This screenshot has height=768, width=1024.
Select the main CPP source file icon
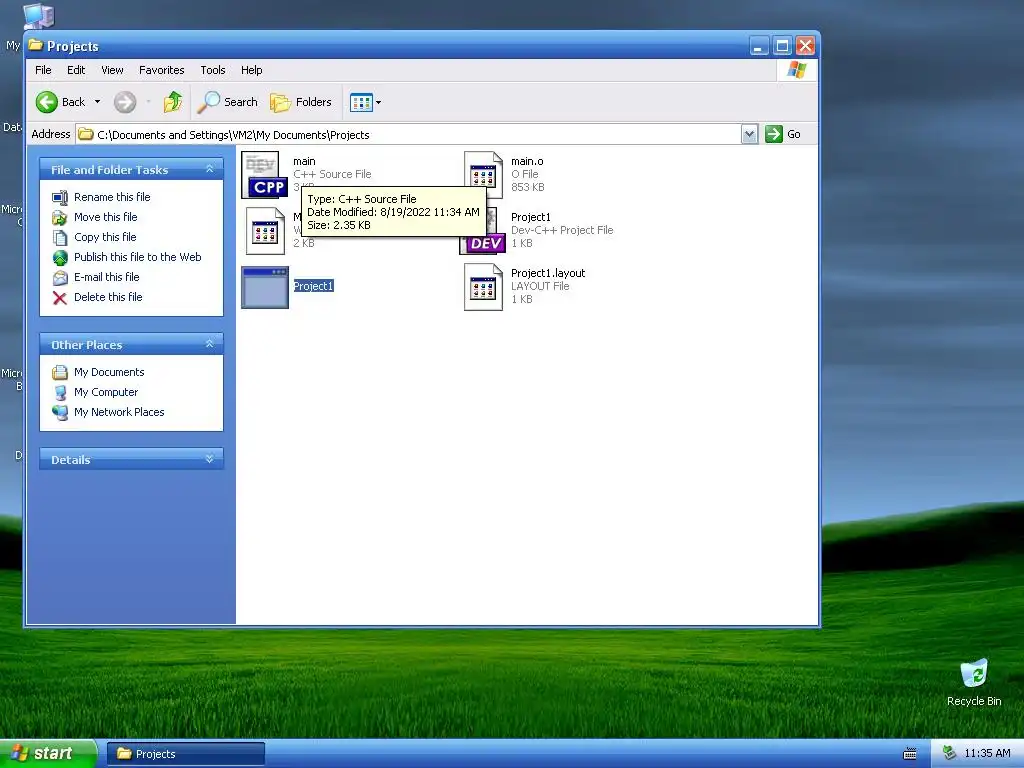click(x=264, y=174)
